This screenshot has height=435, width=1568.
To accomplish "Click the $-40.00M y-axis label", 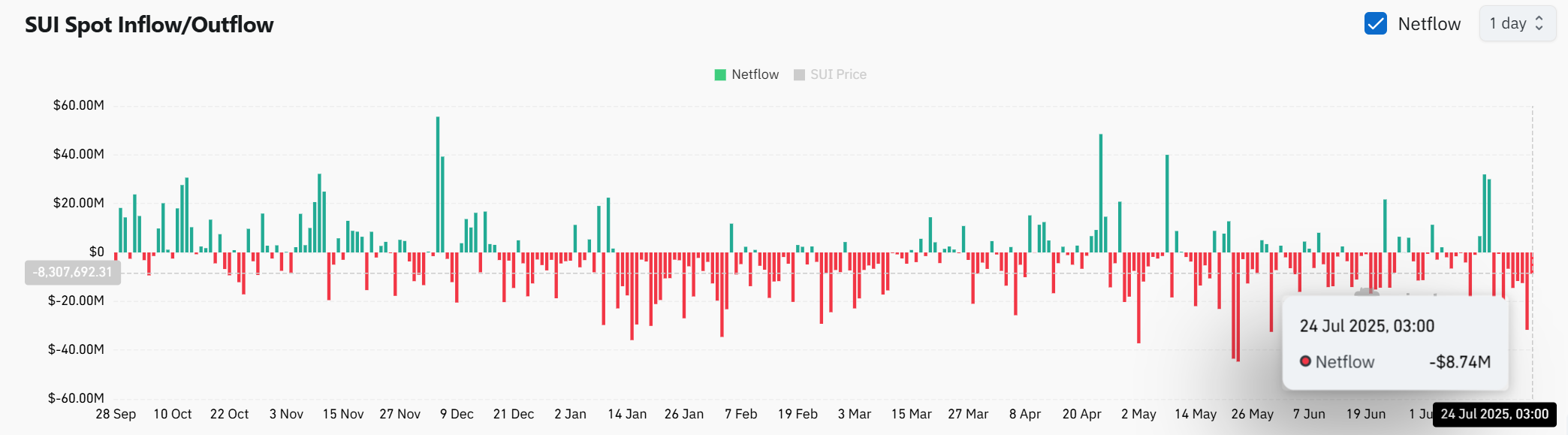I will click(76, 349).
